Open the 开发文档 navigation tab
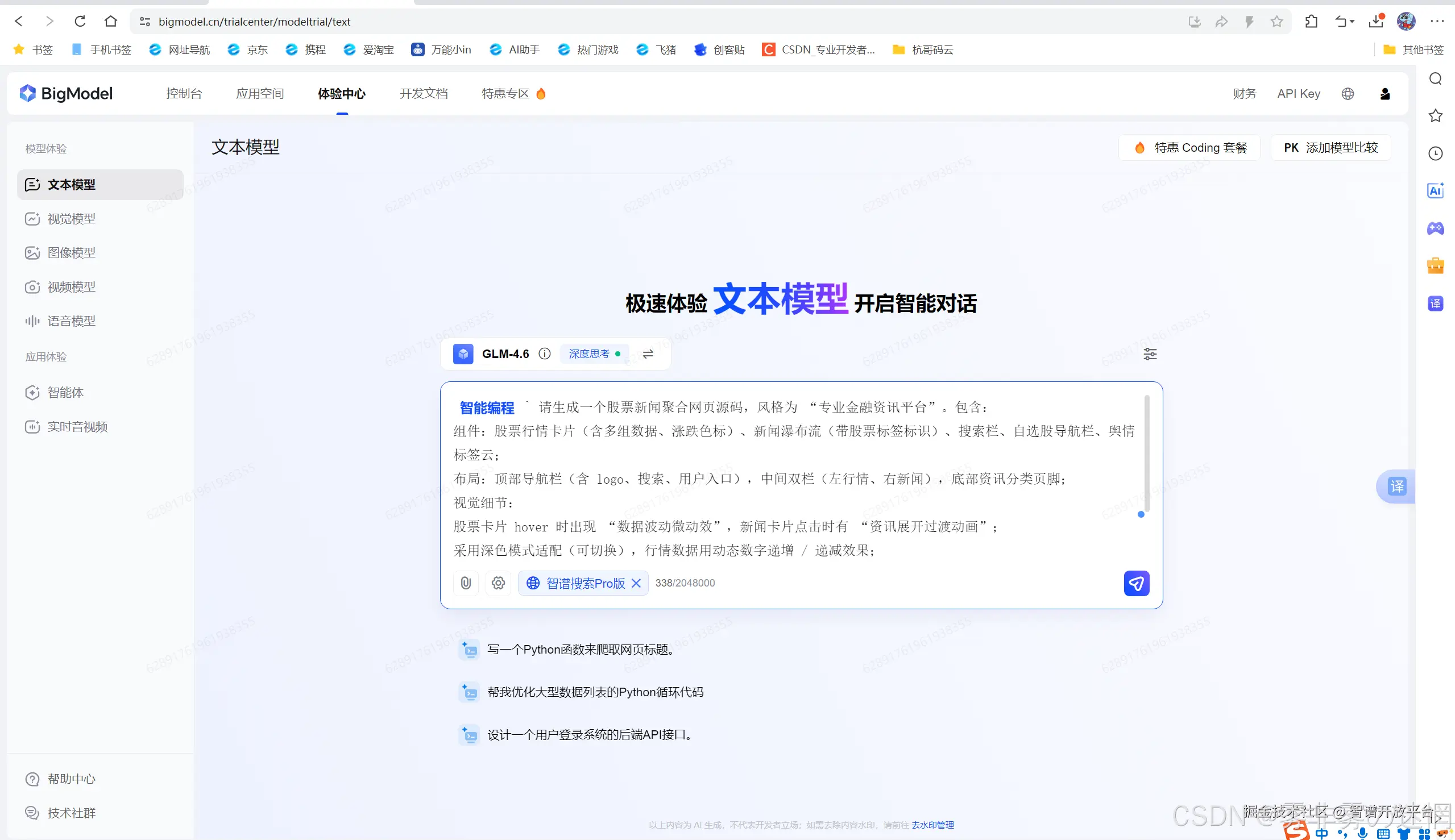Viewport: 1455px width, 840px height. coord(424,94)
